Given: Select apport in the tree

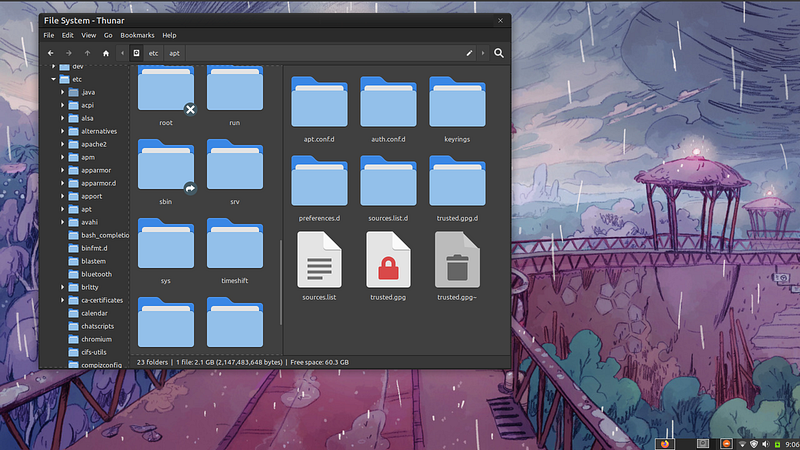Looking at the screenshot, I should coord(92,196).
